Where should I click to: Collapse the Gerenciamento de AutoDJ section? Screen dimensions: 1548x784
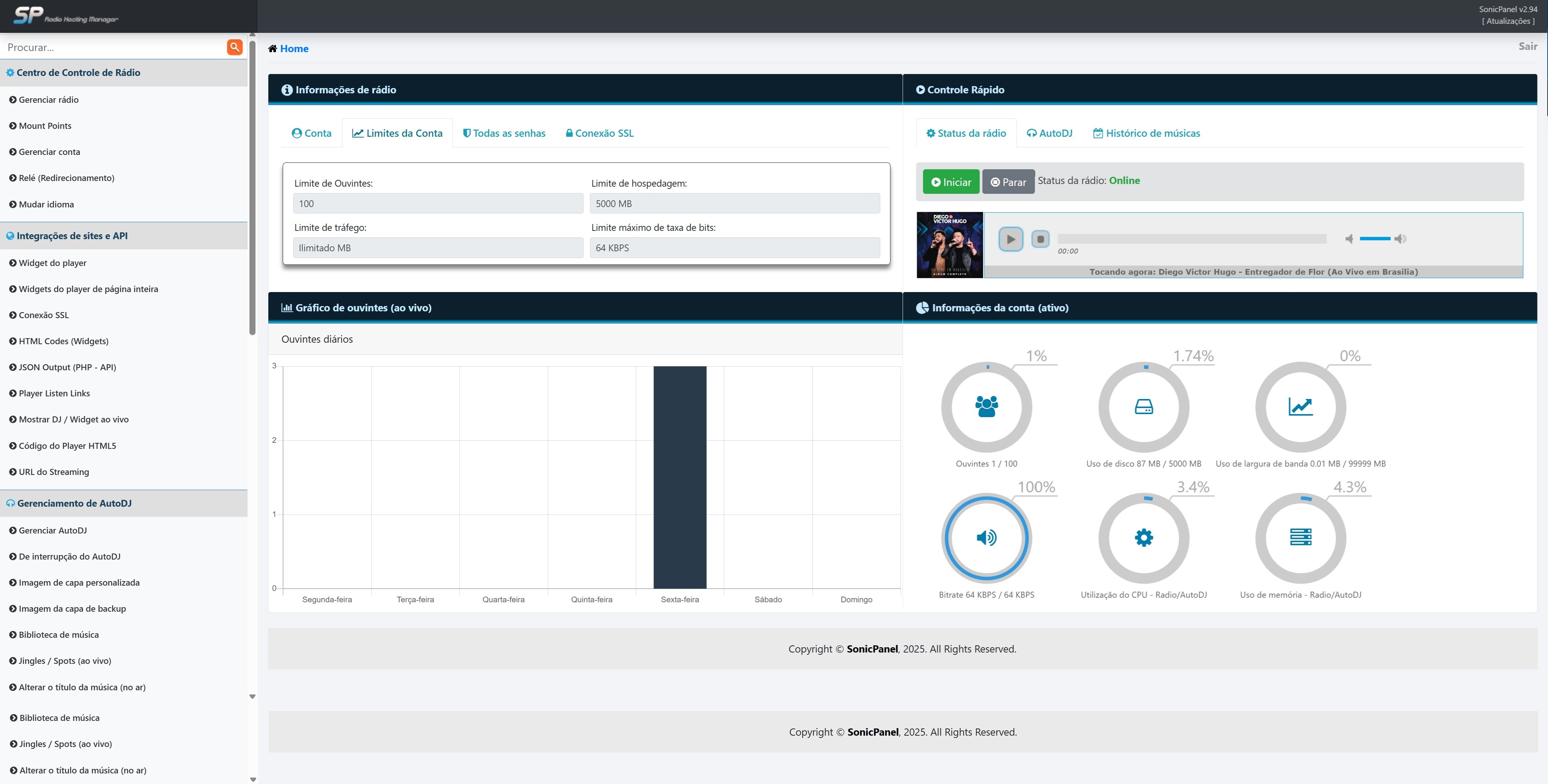(x=74, y=503)
